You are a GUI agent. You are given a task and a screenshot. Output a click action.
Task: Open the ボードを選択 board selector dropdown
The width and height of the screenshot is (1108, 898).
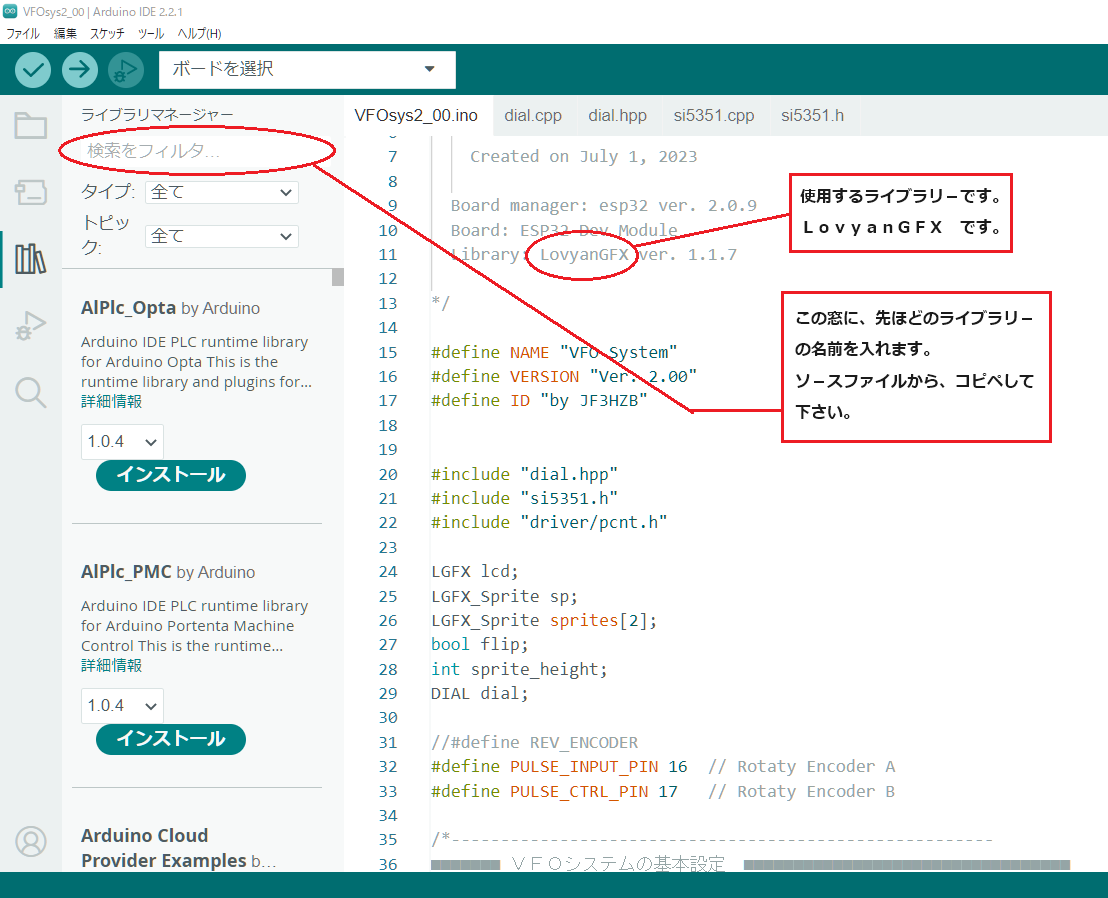[307, 69]
